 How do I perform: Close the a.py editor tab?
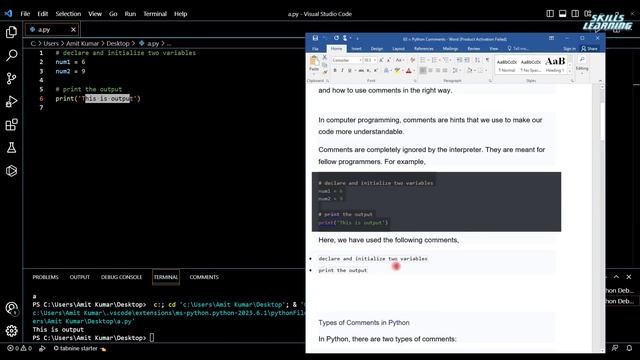point(73,29)
